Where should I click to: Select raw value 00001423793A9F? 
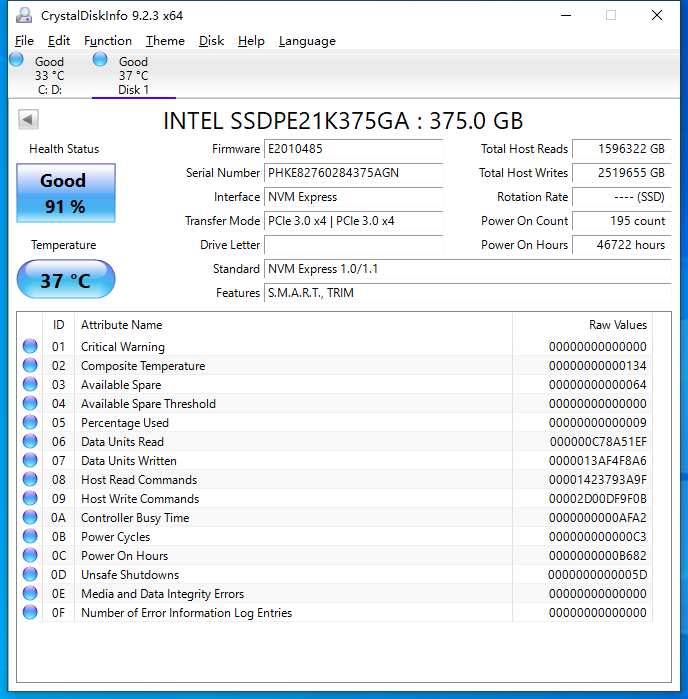point(597,480)
